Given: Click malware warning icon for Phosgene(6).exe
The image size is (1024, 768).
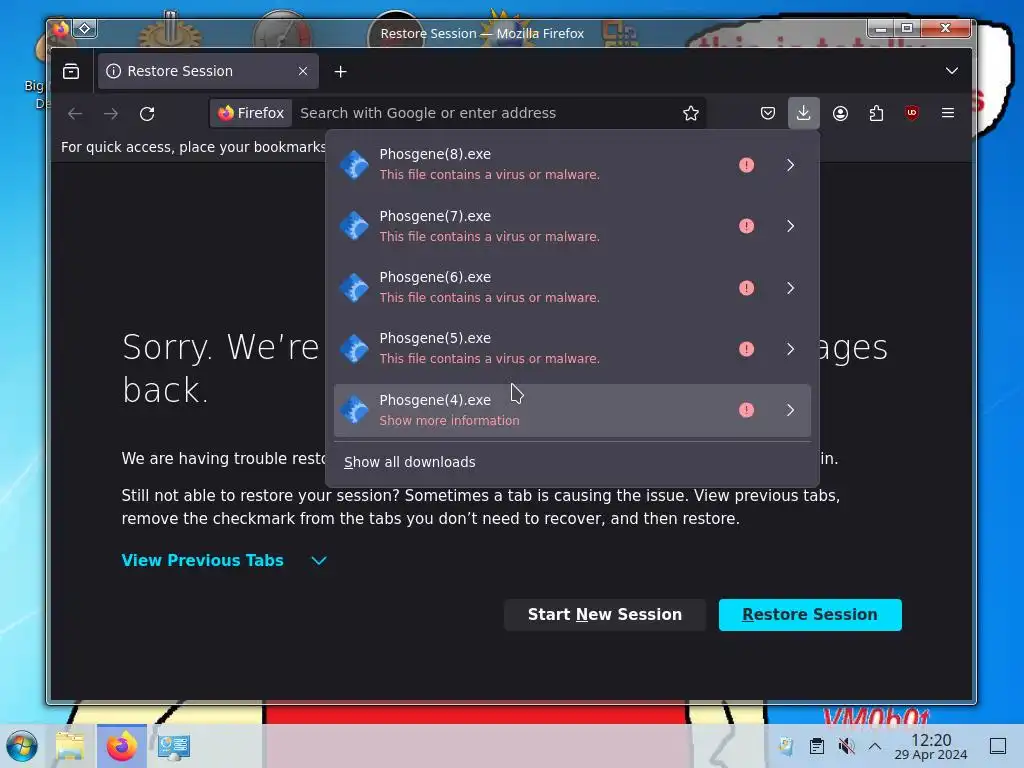Looking at the screenshot, I should coord(746,288).
